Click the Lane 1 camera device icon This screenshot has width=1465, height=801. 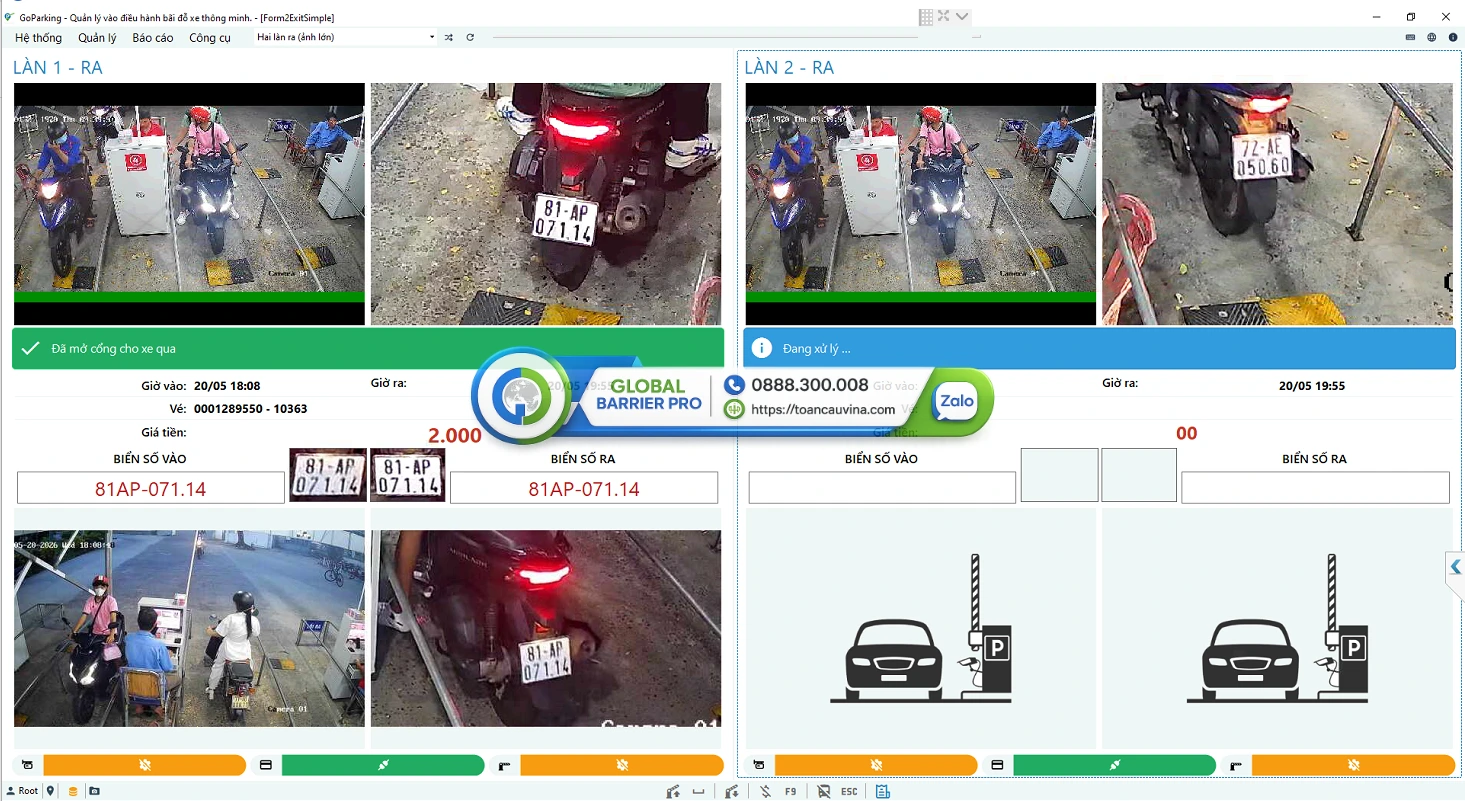pyautogui.click(x=27, y=765)
